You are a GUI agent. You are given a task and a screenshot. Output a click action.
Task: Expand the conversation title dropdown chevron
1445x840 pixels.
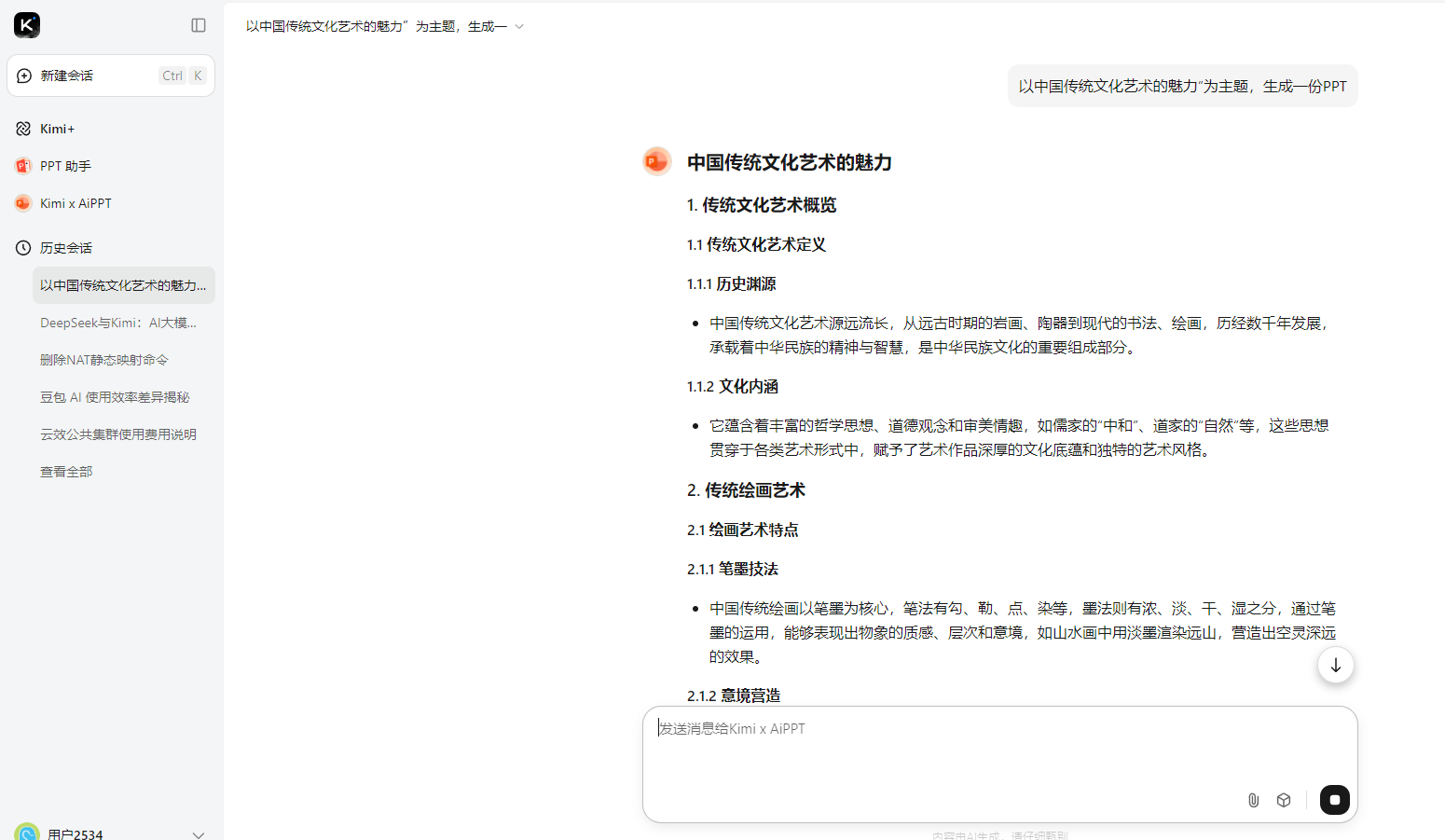coord(519,27)
